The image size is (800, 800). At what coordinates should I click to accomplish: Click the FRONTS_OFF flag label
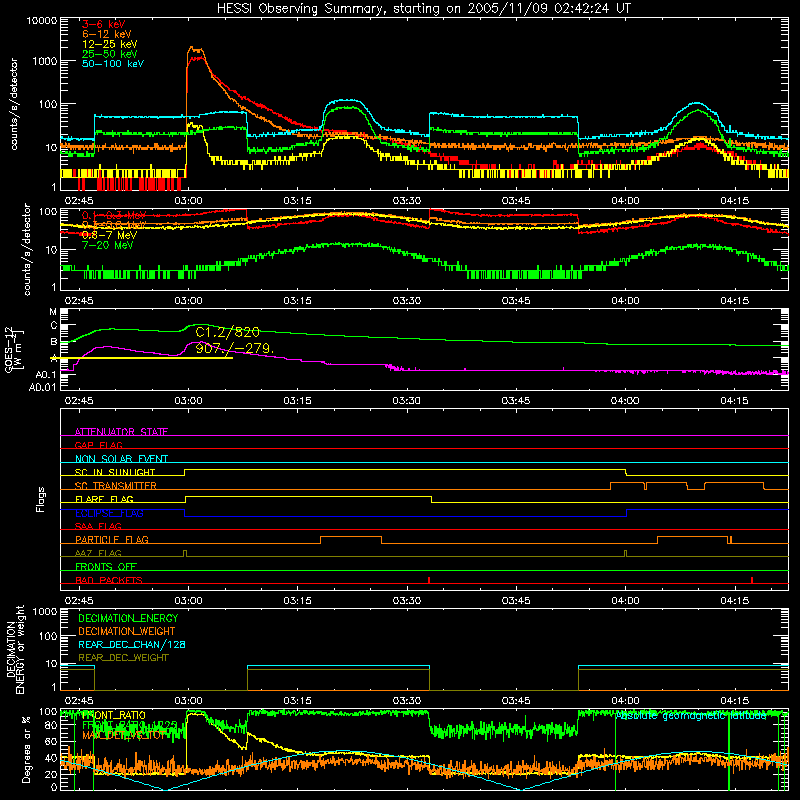point(106,566)
